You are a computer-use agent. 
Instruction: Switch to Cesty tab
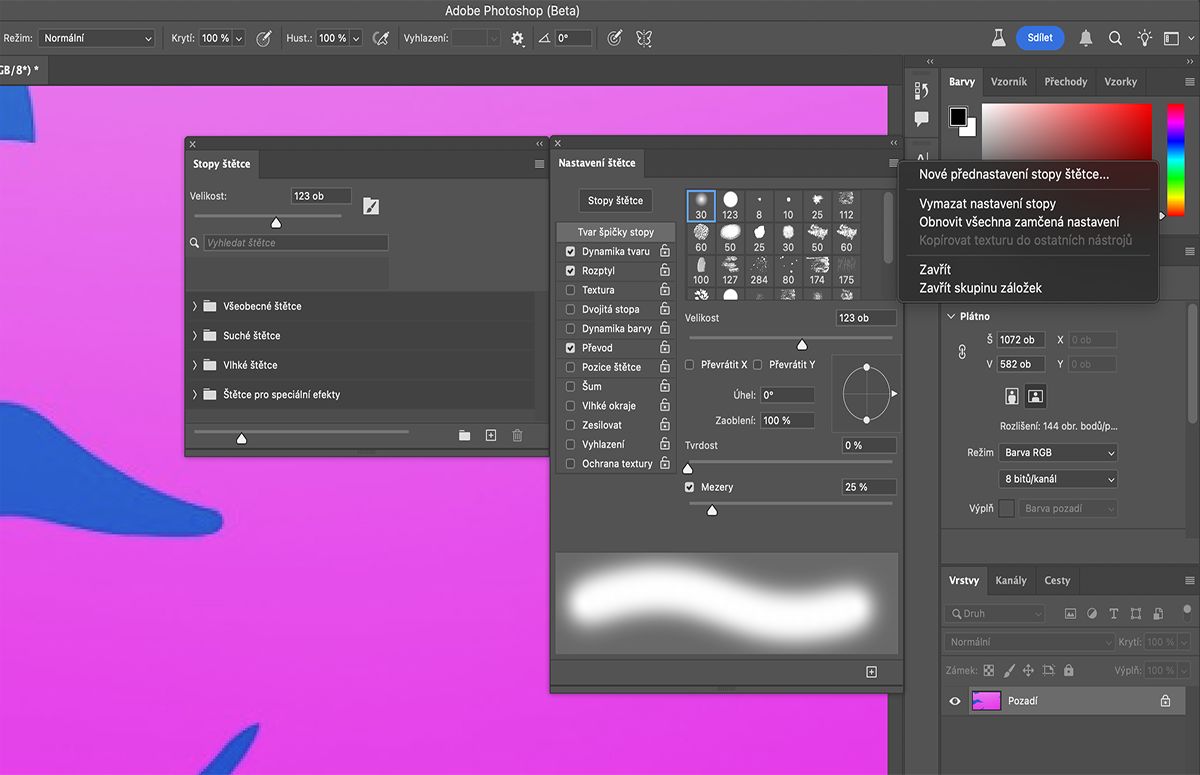point(1057,580)
